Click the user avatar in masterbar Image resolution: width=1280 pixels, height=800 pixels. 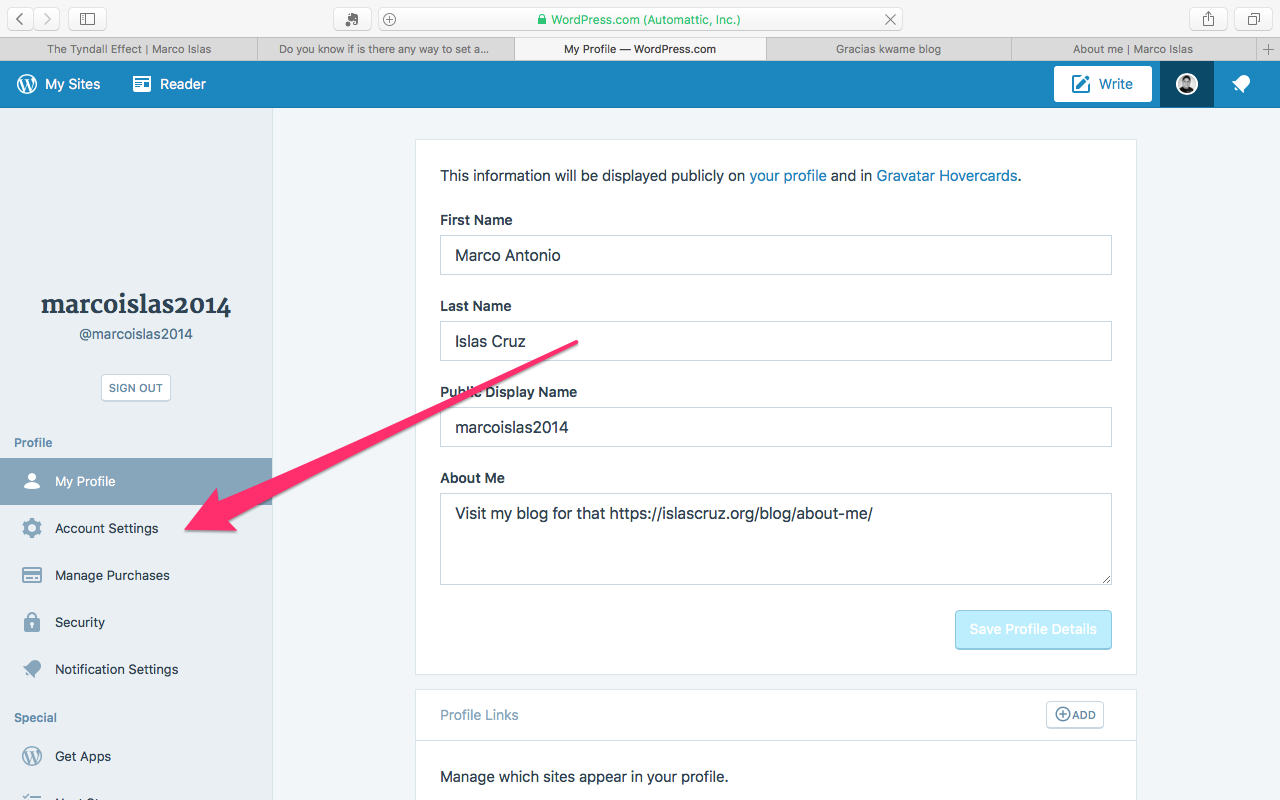pos(1187,84)
